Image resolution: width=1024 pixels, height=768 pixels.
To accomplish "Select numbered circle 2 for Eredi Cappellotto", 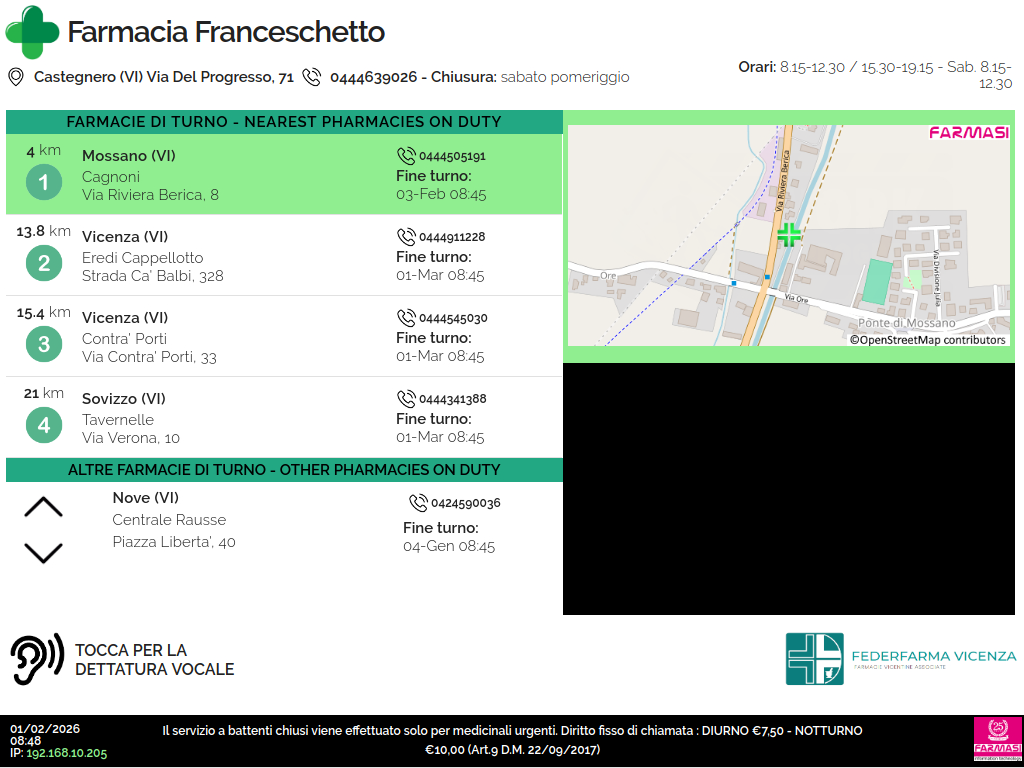I will (x=43, y=264).
